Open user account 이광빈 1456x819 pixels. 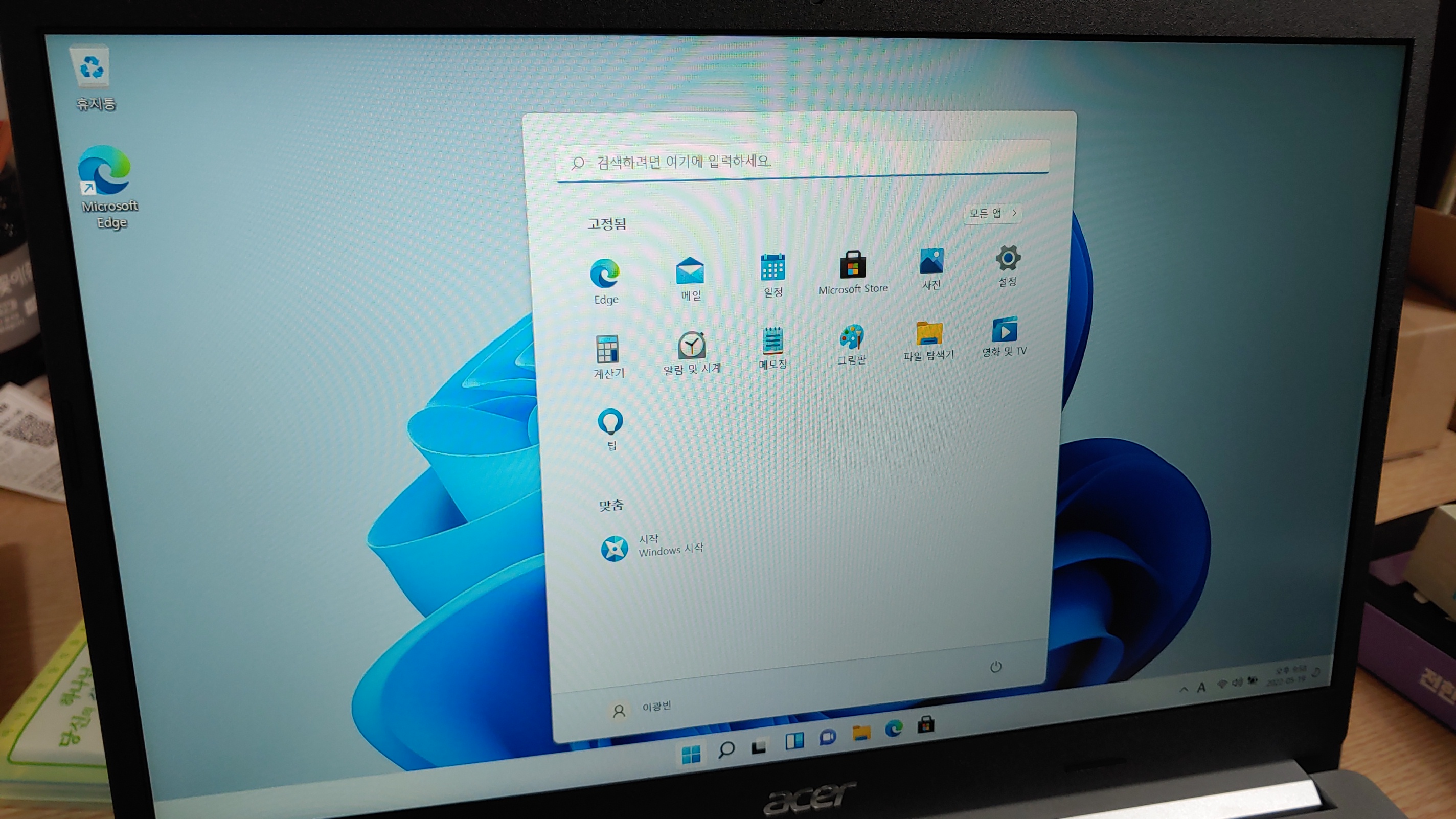point(642,708)
